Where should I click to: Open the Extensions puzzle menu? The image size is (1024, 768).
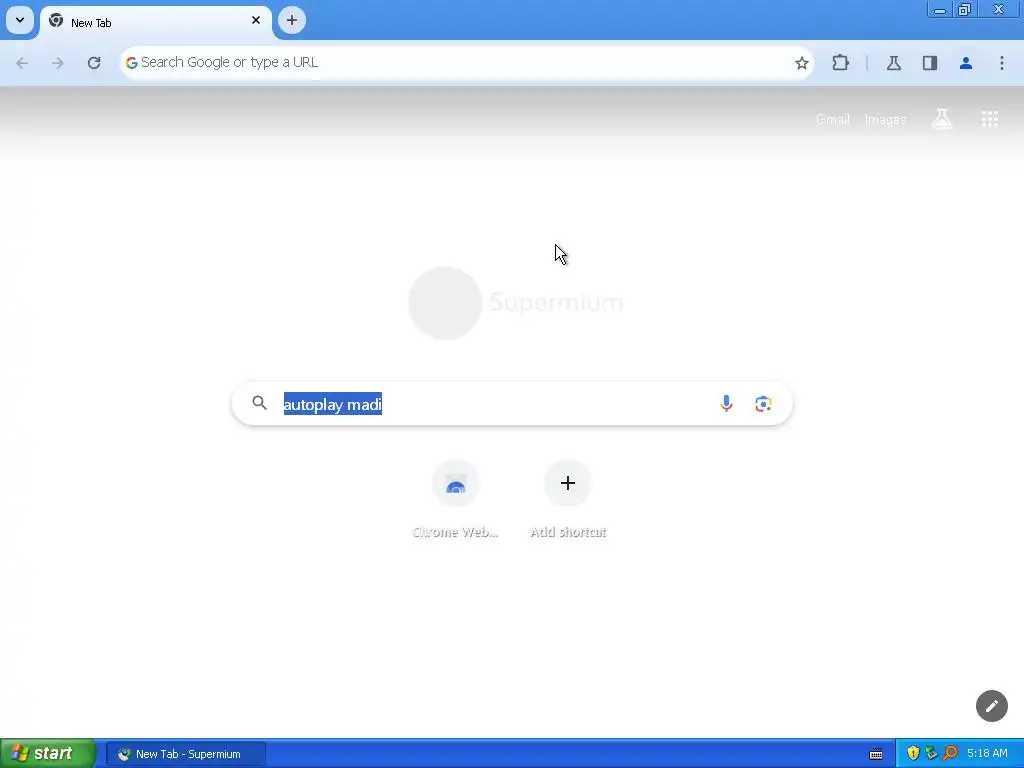[840, 63]
